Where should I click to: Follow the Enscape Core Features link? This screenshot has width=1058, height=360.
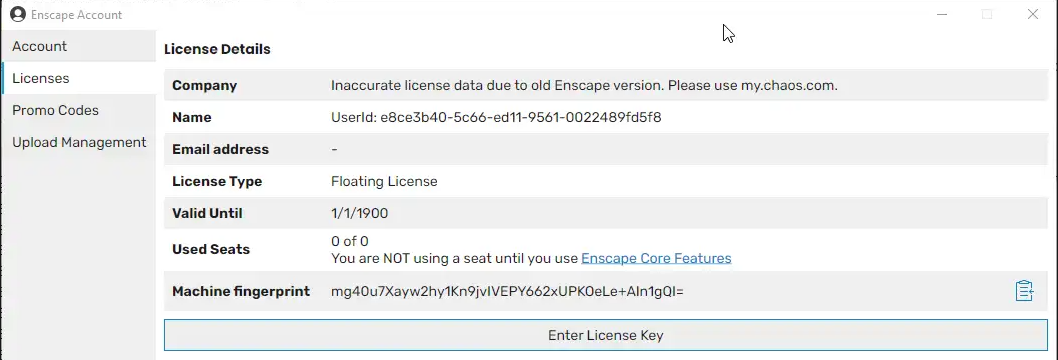pos(656,258)
